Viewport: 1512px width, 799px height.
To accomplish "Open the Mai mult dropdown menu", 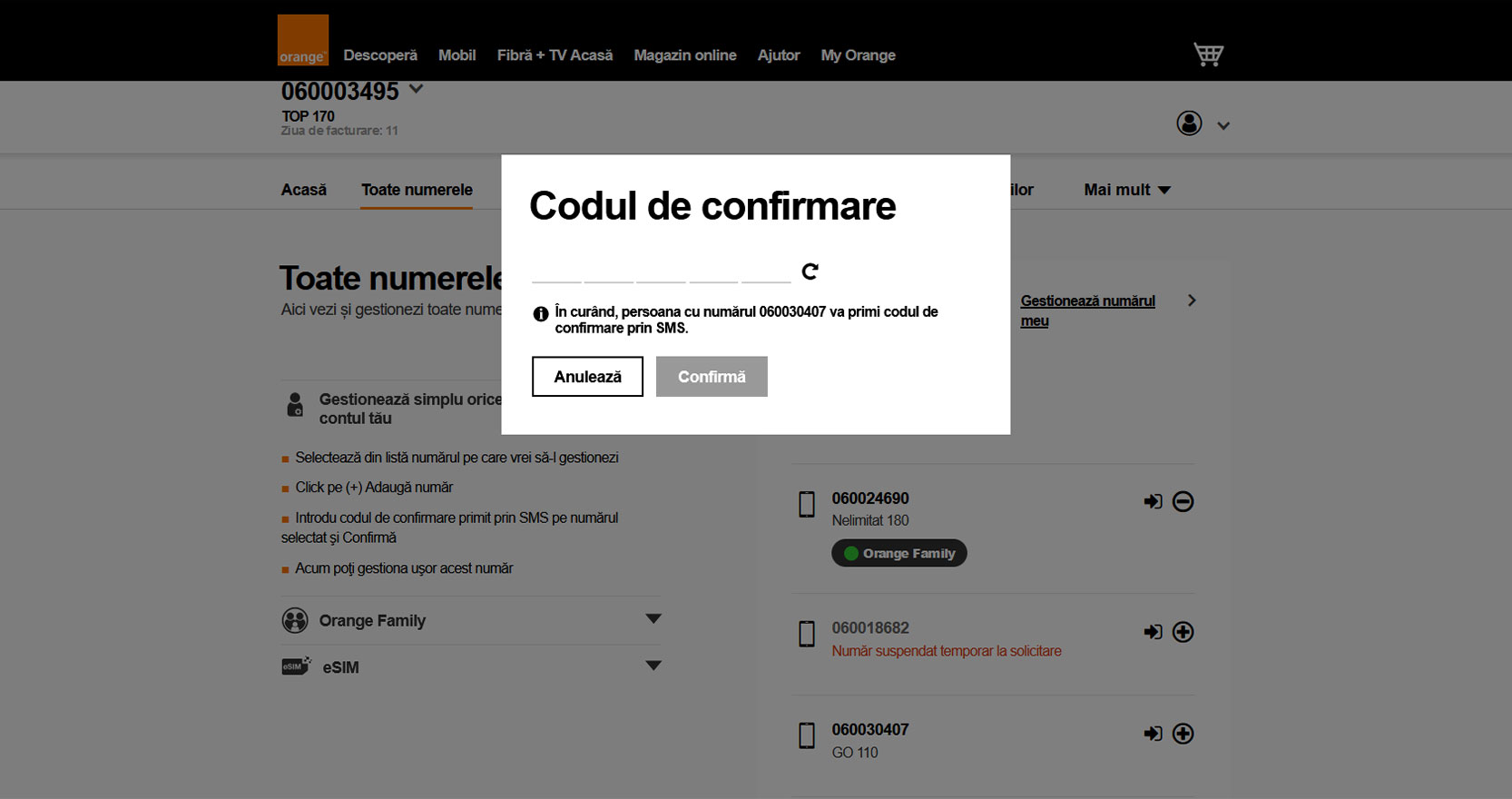I will (1126, 190).
